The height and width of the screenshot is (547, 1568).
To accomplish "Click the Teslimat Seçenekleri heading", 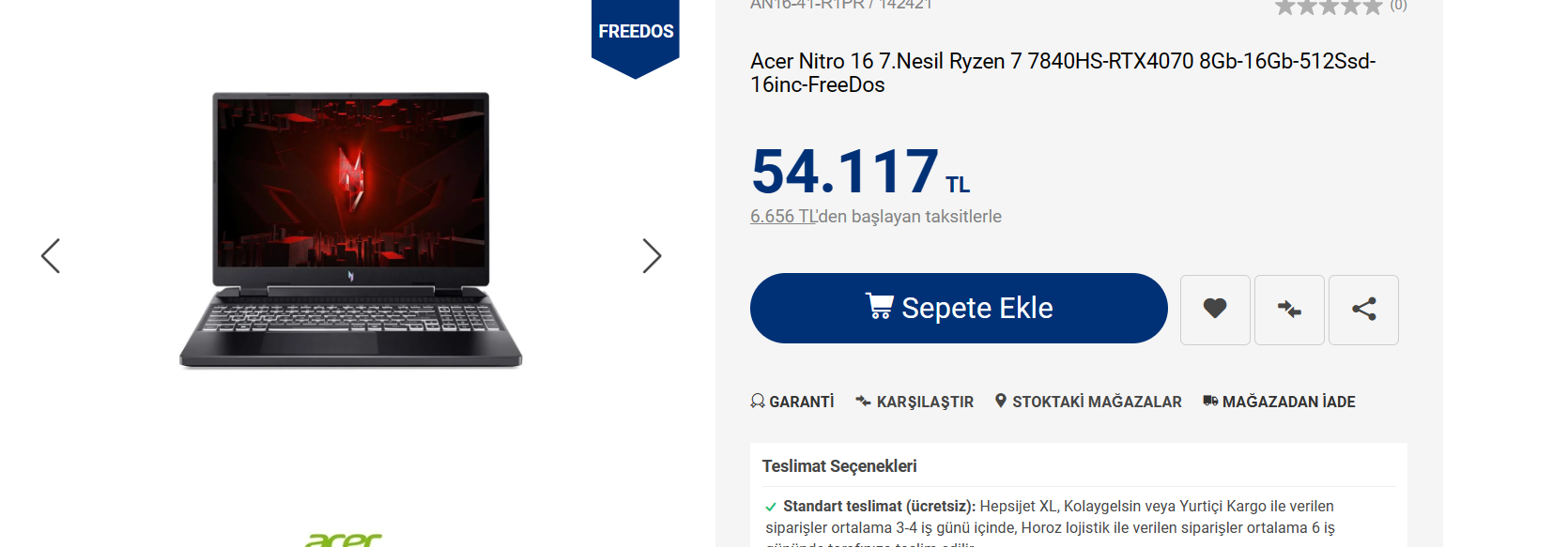I will pos(839,466).
